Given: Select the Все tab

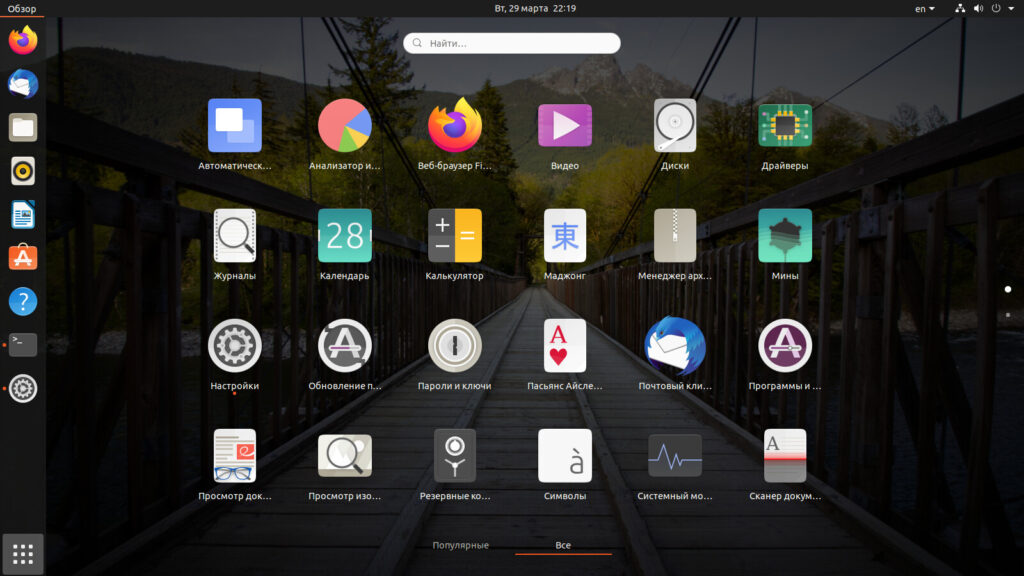Looking at the screenshot, I should 563,545.
